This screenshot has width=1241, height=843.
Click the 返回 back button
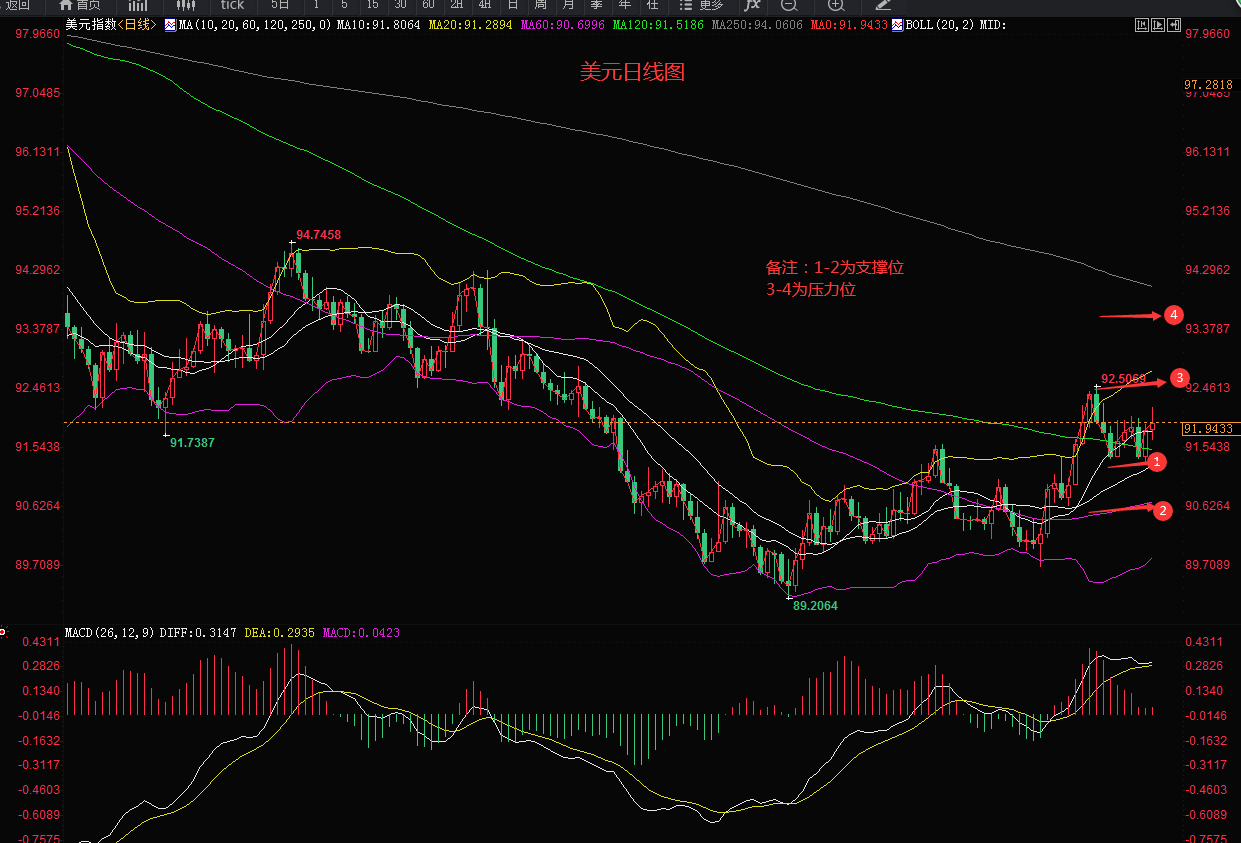point(17,5)
